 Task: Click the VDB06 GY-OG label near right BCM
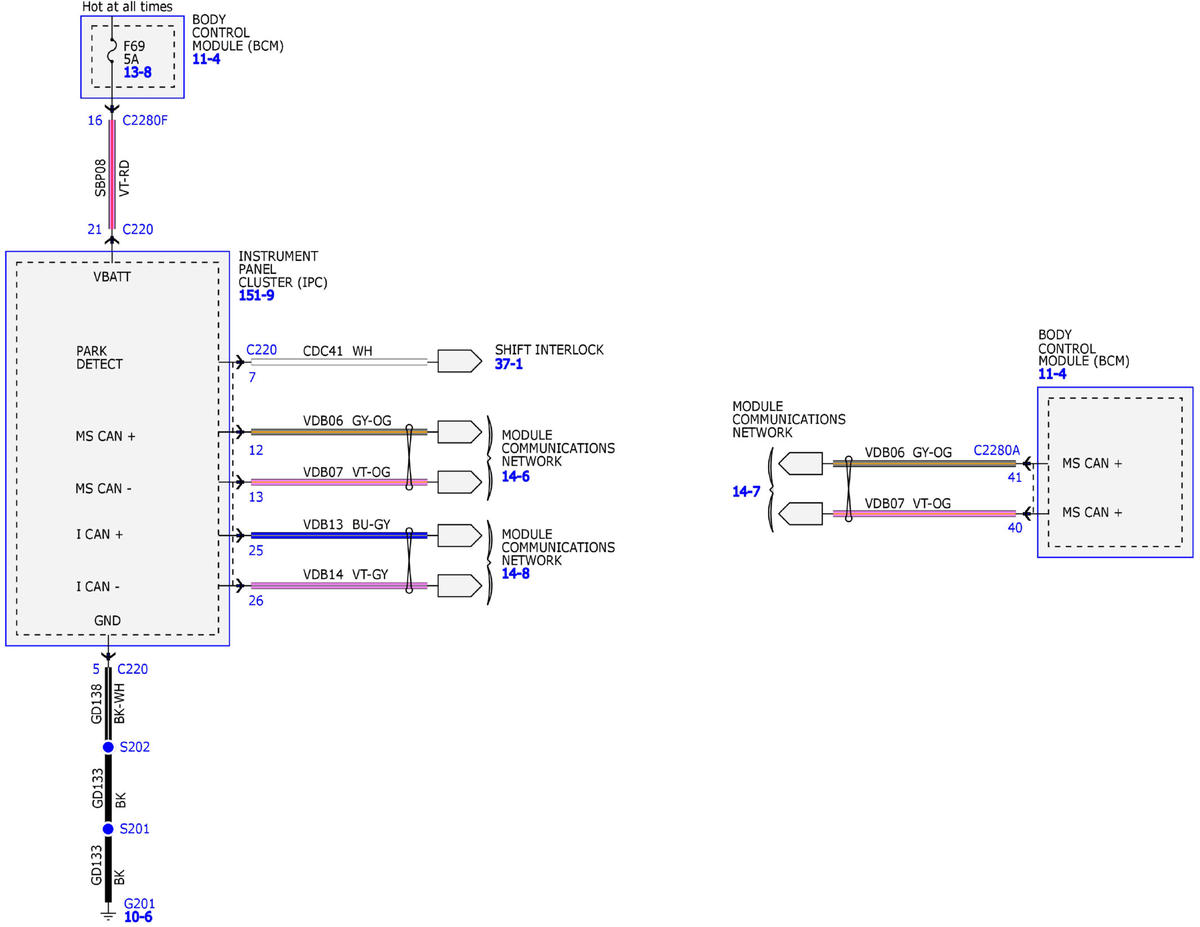(x=909, y=453)
